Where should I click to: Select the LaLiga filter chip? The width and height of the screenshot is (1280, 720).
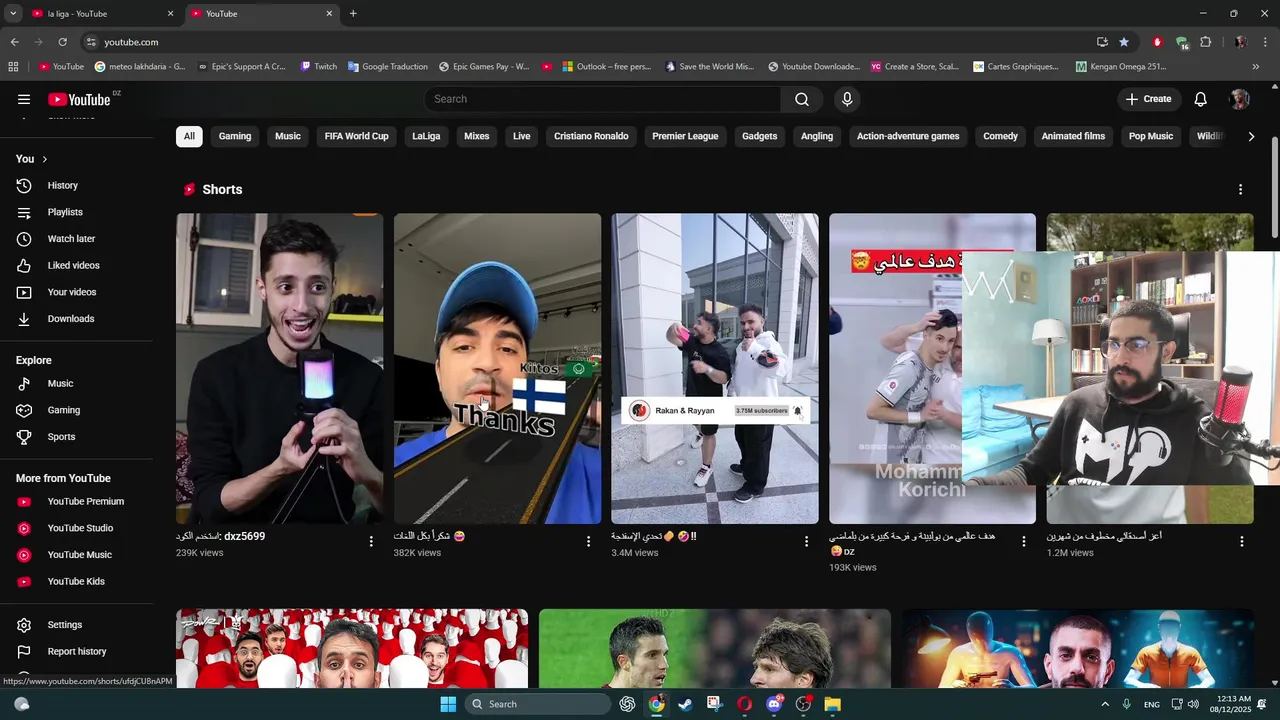[426, 136]
